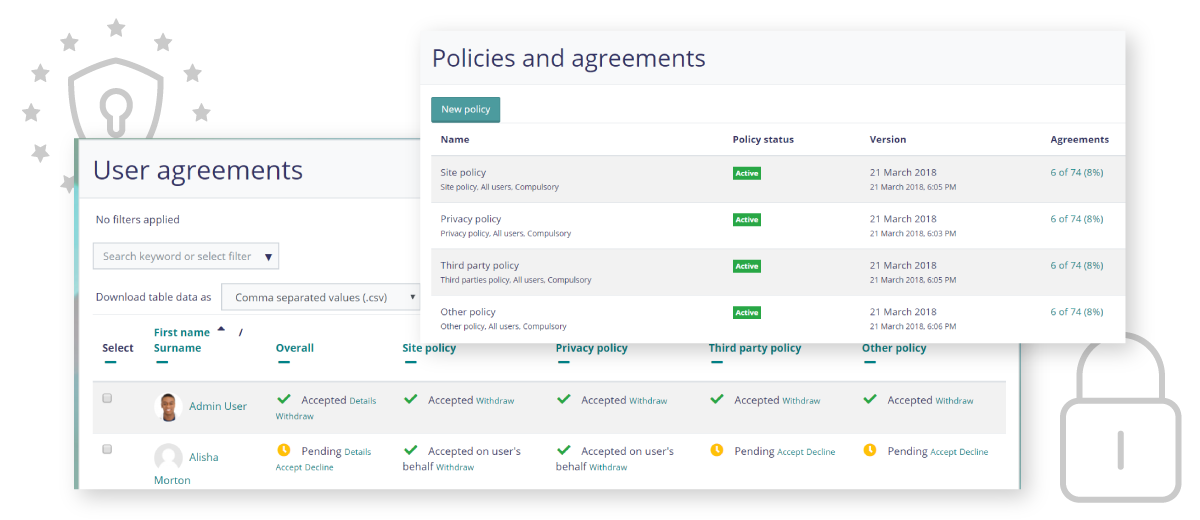Click the green check in Admin User's Privacy policy cell
The height and width of the screenshot is (520, 1200).
563,399
